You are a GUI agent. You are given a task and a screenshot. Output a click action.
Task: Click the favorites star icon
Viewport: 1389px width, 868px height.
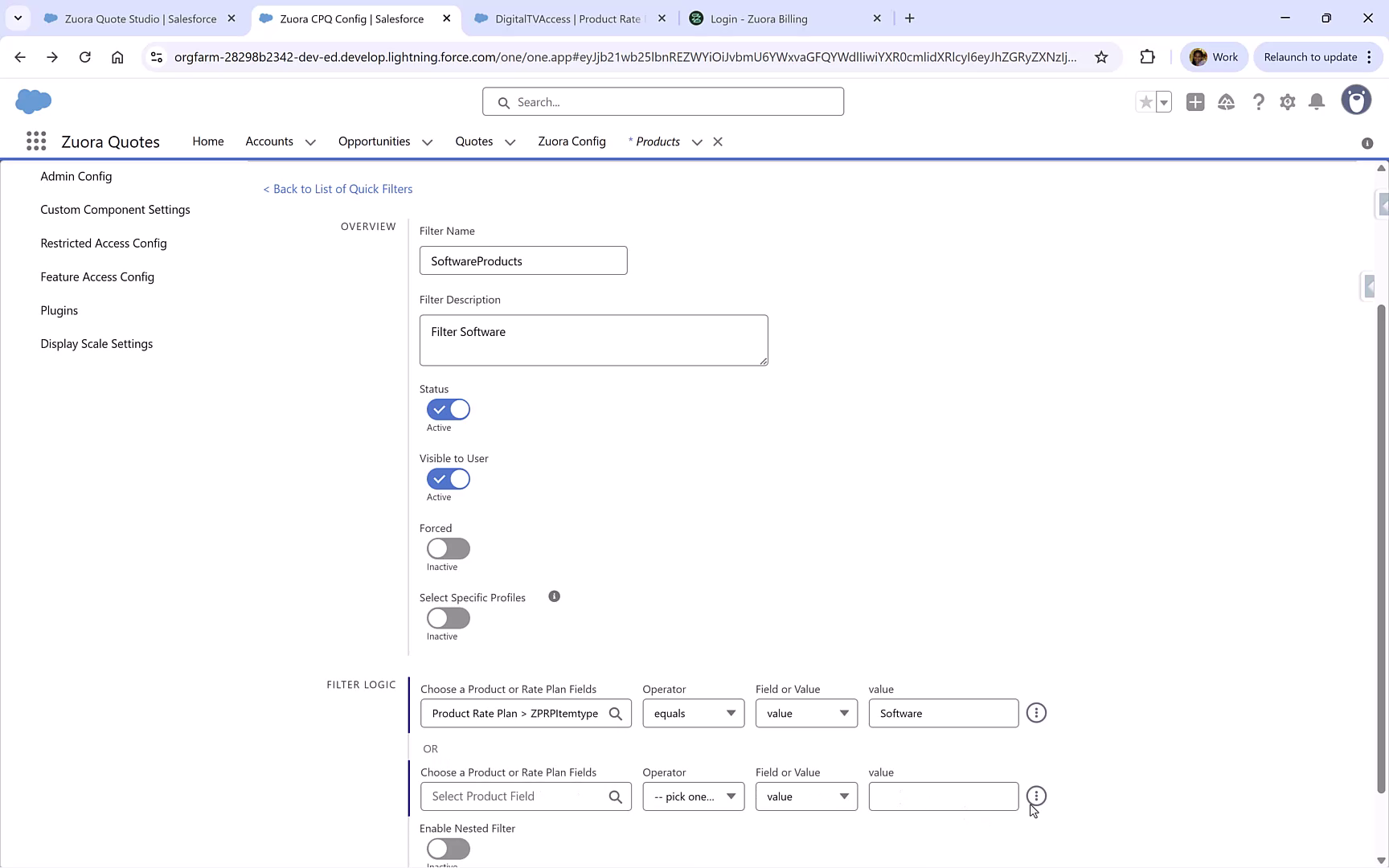click(x=1145, y=102)
